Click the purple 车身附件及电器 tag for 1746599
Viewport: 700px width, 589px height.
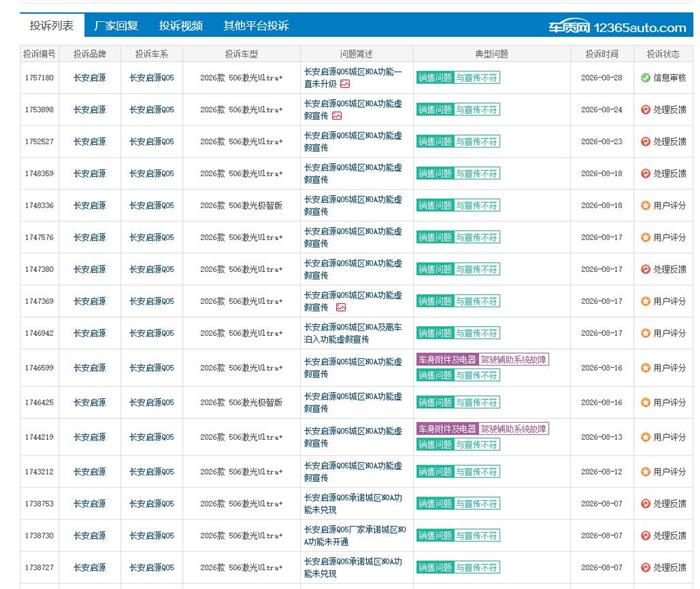click(447, 359)
